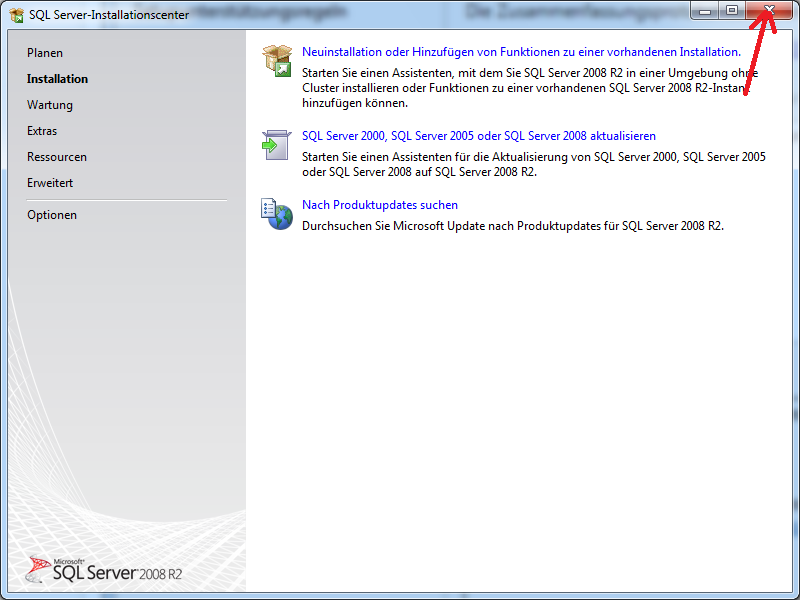The height and width of the screenshot is (600, 800).
Task: Click the green arrow upgrade icon
Action: pyautogui.click(x=276, y=145)
